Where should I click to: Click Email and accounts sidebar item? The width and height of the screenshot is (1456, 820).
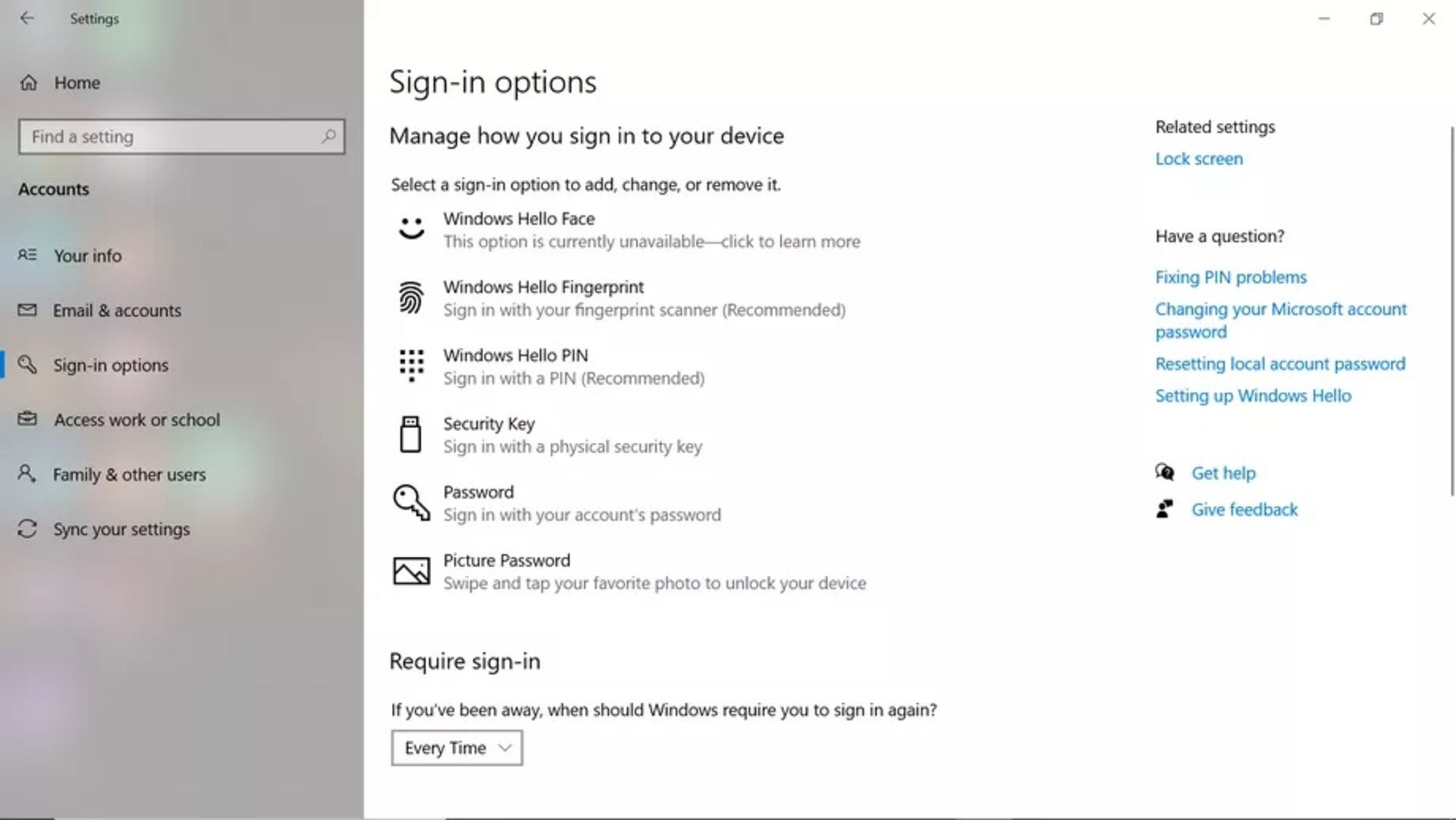click(x=117, y=310)
